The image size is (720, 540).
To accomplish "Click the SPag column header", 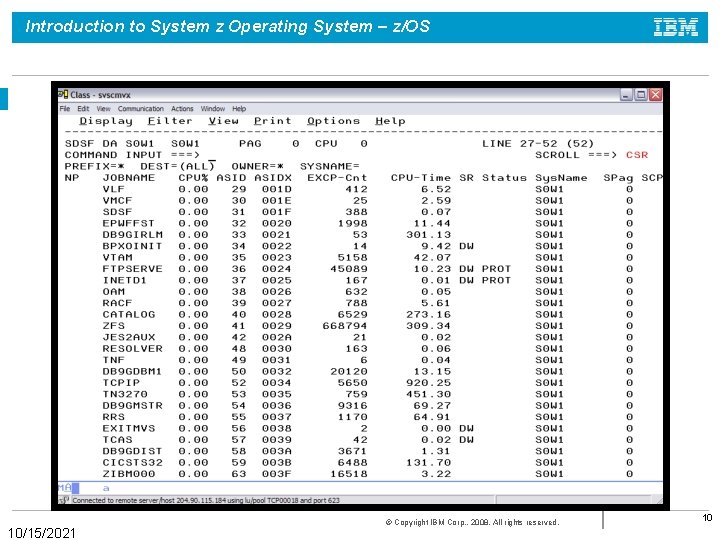I will coord(618,178).
